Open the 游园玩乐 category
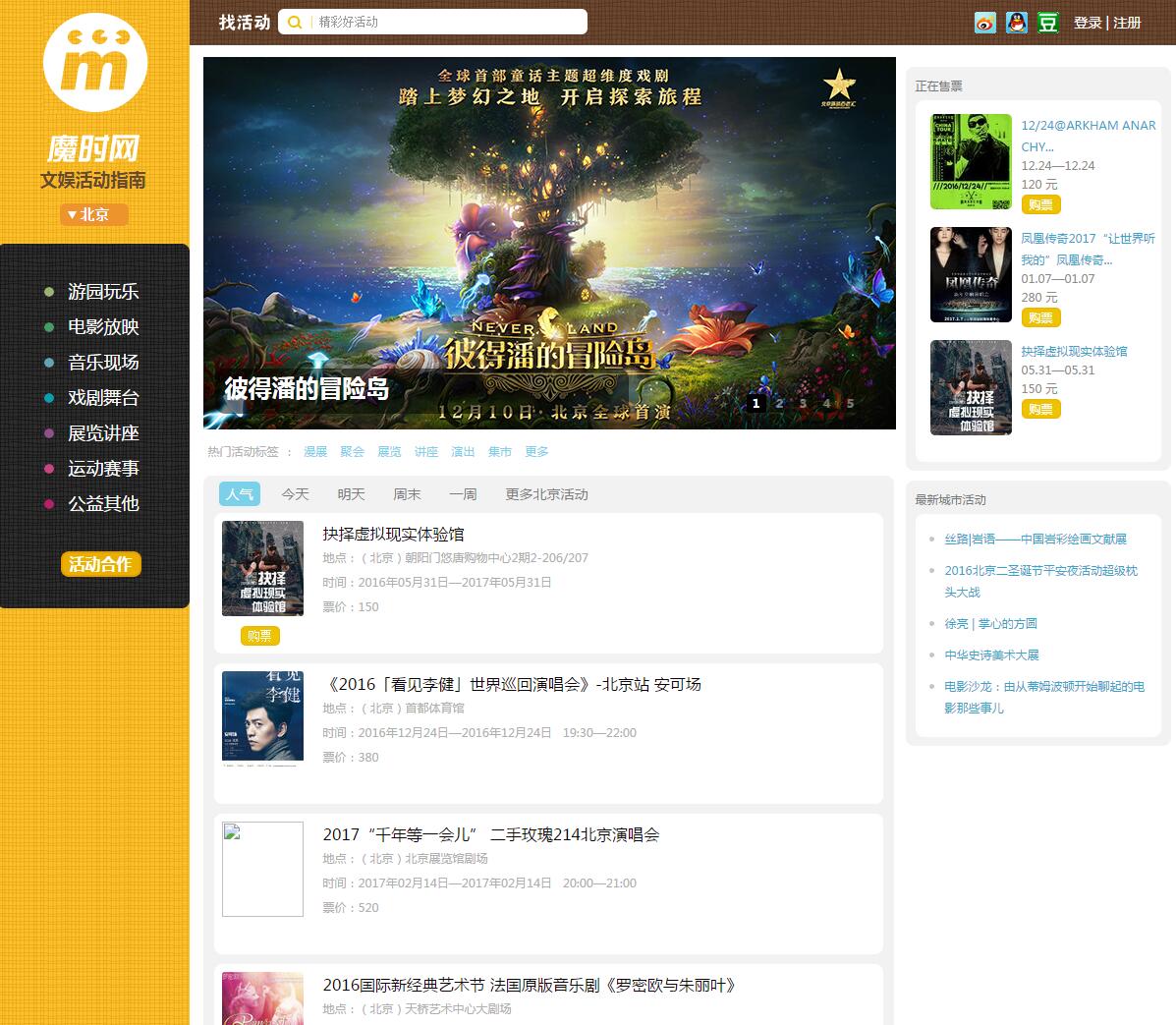The width and height of the screenshot is (1176, 1025). click(103, 291)
